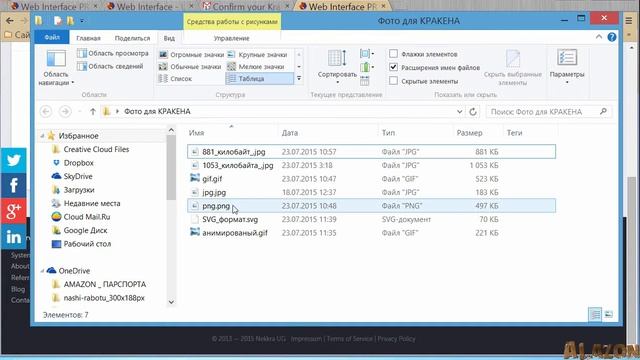Screen dimensions: 640x360
Task: Go forward in Explorer navigation
Action: pos(65,111)
